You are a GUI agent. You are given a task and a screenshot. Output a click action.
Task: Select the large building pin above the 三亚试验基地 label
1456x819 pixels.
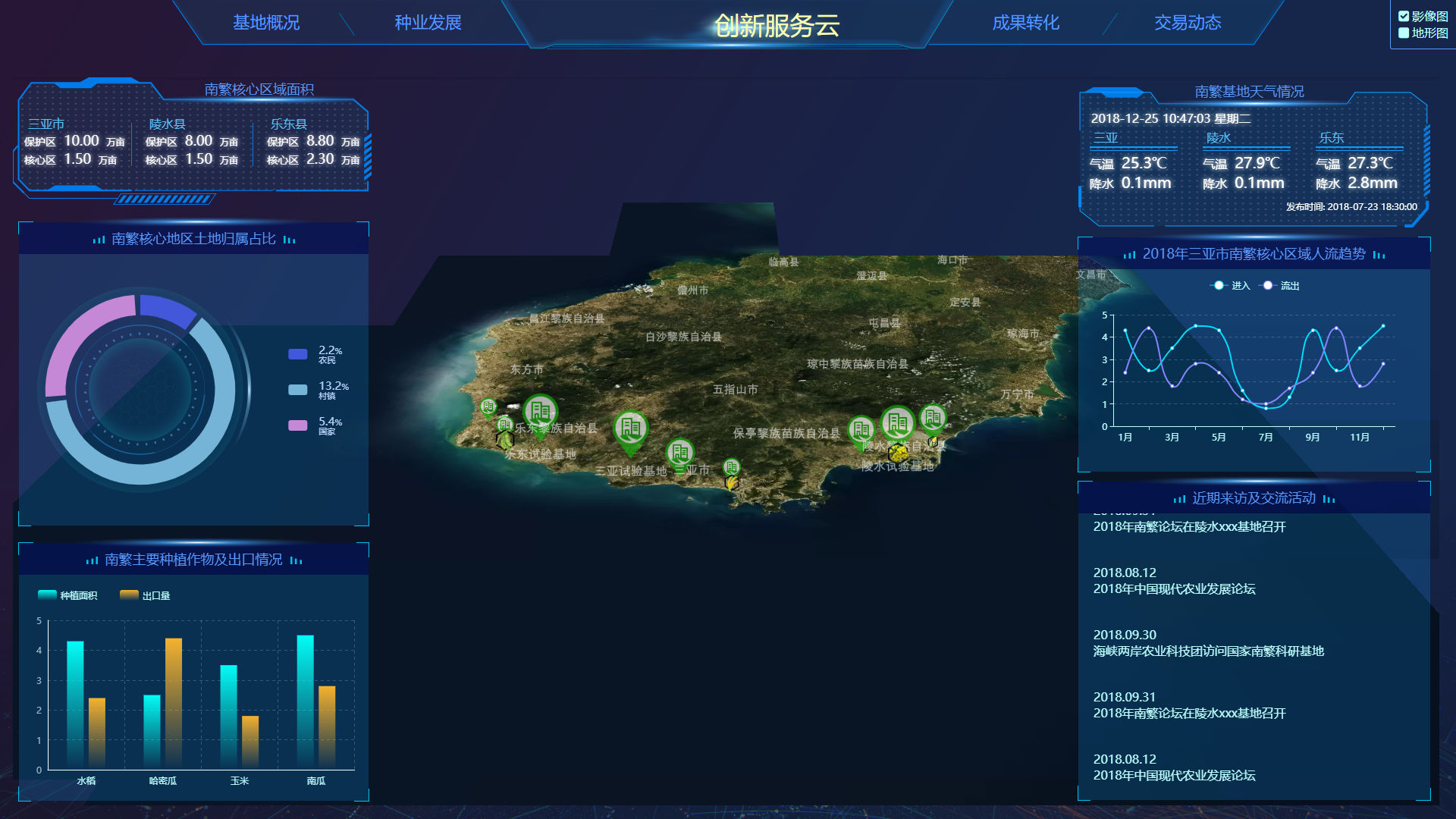point(631,430)
